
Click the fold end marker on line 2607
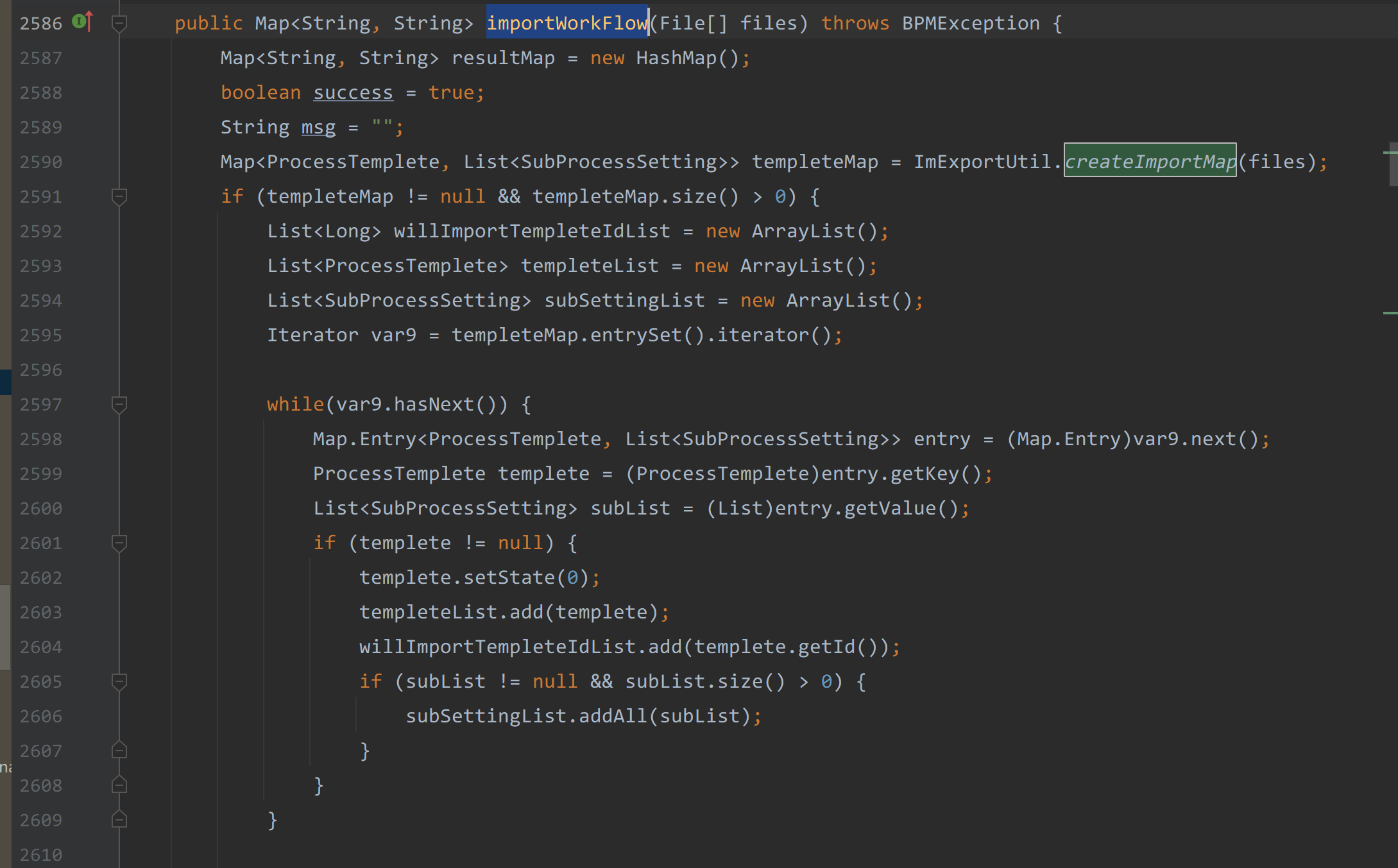pos(119,750)
